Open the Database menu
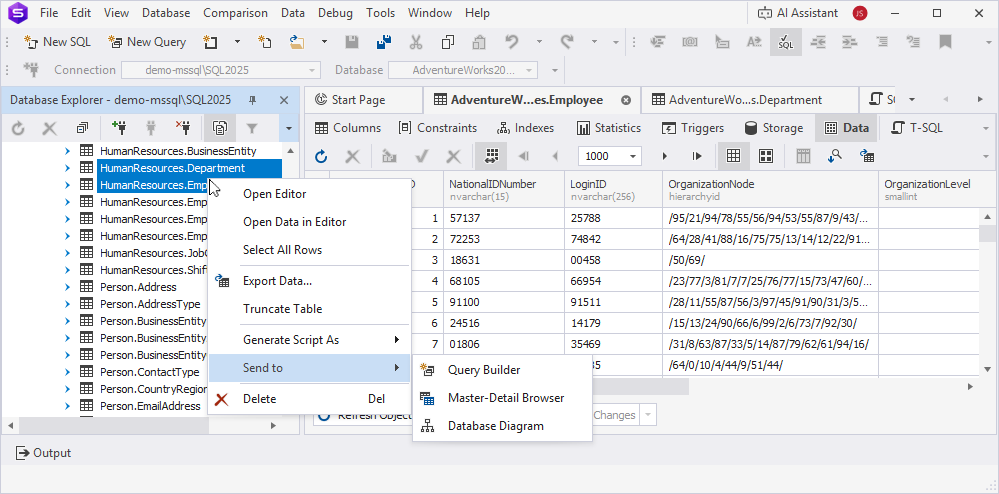This screenshot has width=999, height=494. coord(166,13)
